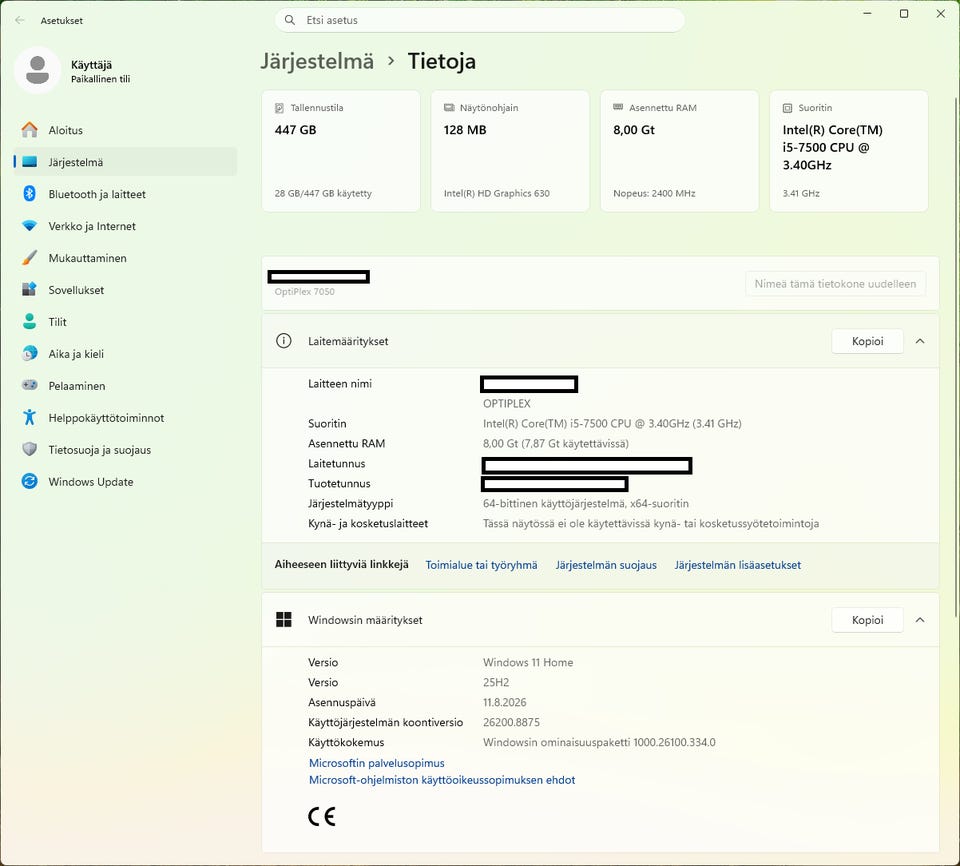Open the Pelaaminen category
960x866 pixels.
(125, 385)
